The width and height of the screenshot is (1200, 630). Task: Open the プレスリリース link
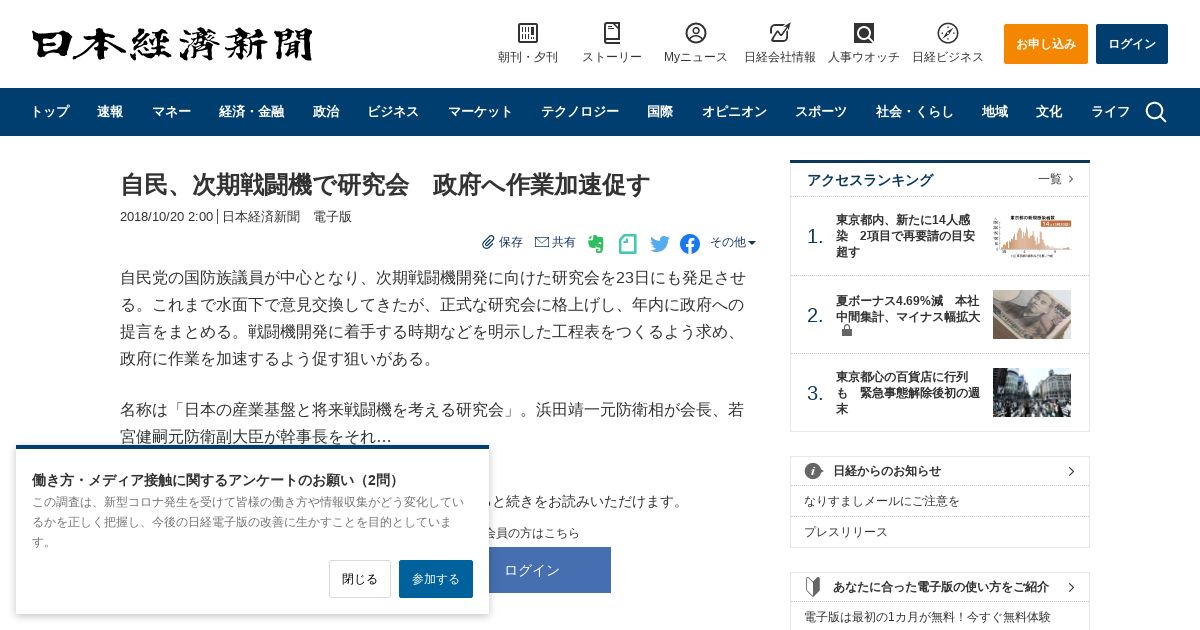click(x=846, y=532)
